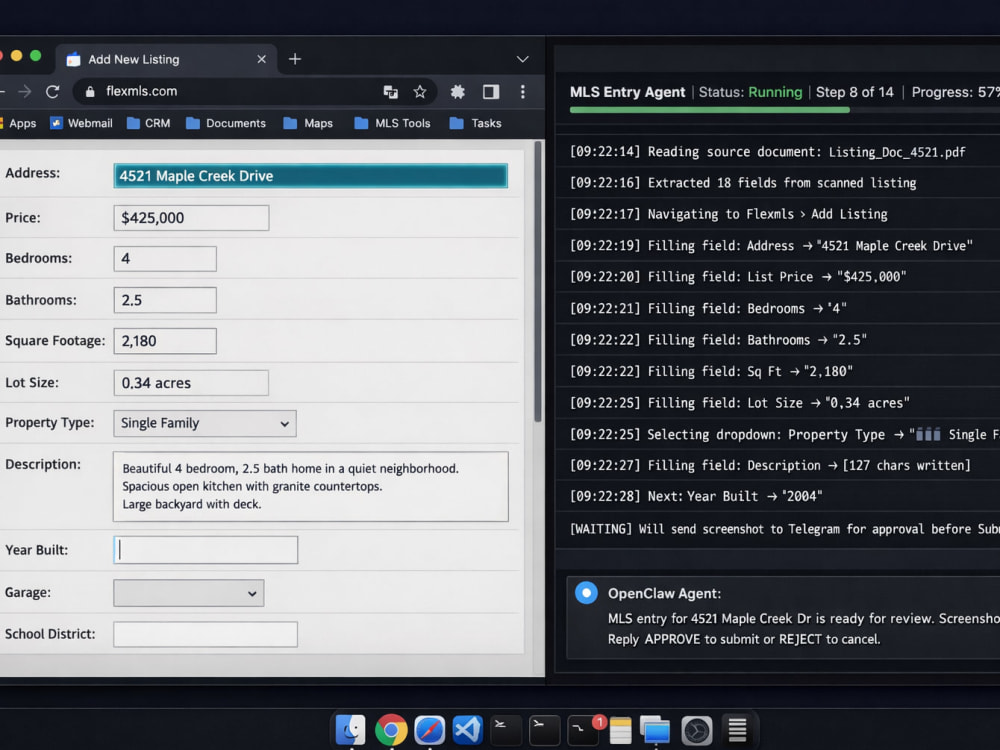Close the Add New Listing tab
The height and width of the screenshot is (750, 1000).
click(x=261, y=59)
